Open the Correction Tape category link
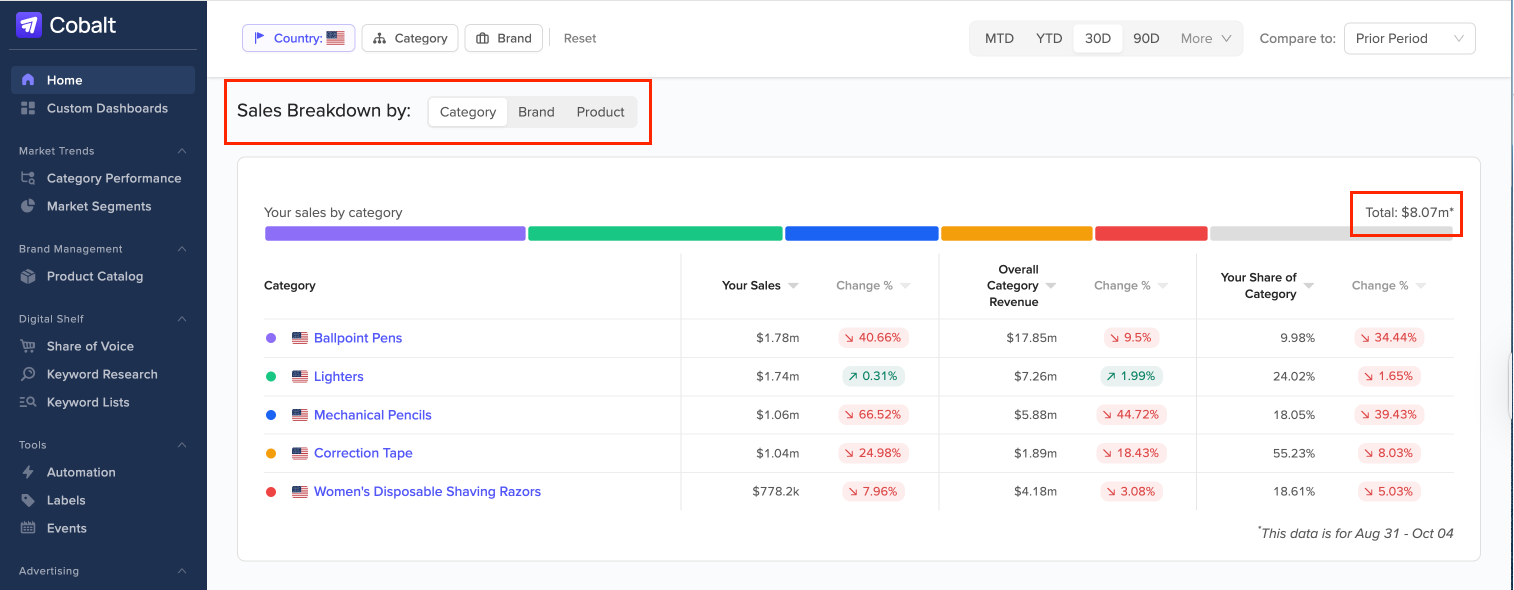The image size is (1514, 590). coord(363,453)
